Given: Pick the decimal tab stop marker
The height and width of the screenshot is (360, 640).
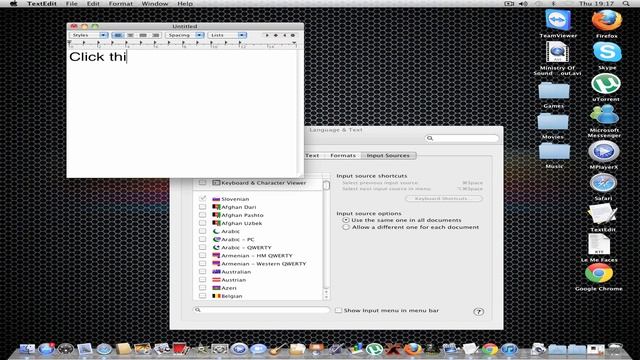Looking at the screenshot, I should click(x=293, y=36).
